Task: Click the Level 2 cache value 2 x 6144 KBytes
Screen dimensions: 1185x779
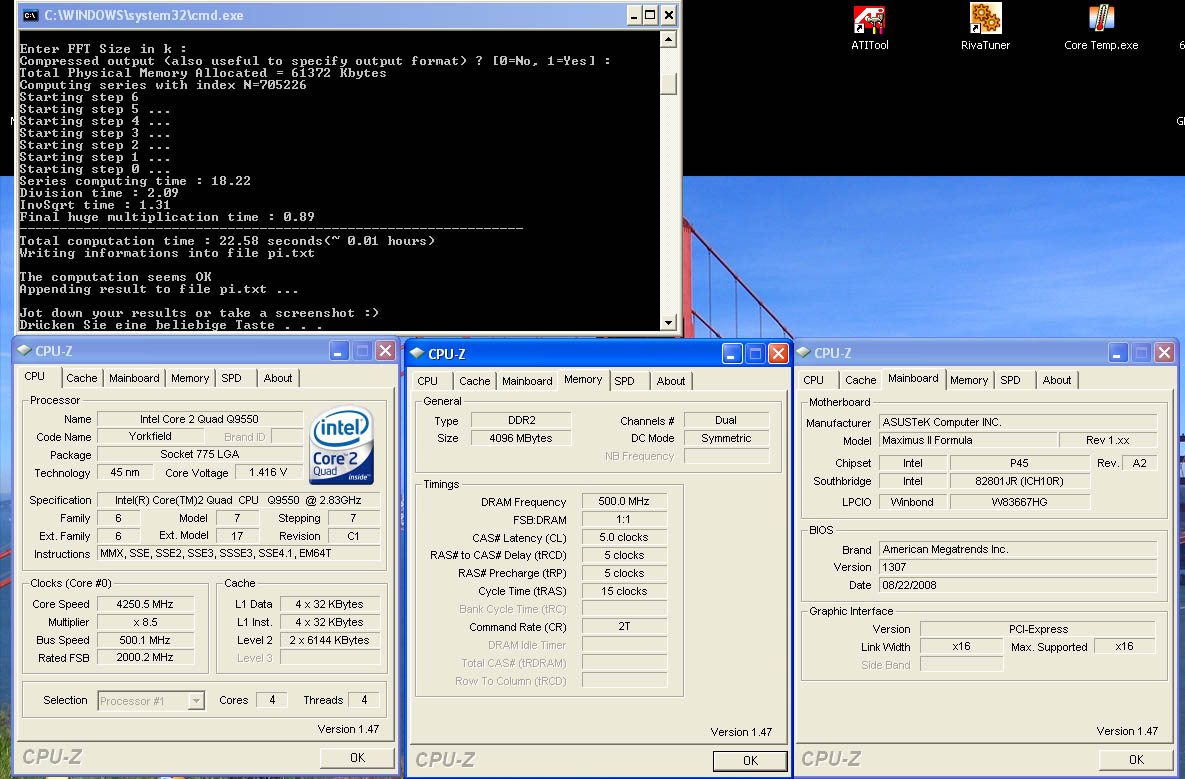Action: [x=330, y=640]
